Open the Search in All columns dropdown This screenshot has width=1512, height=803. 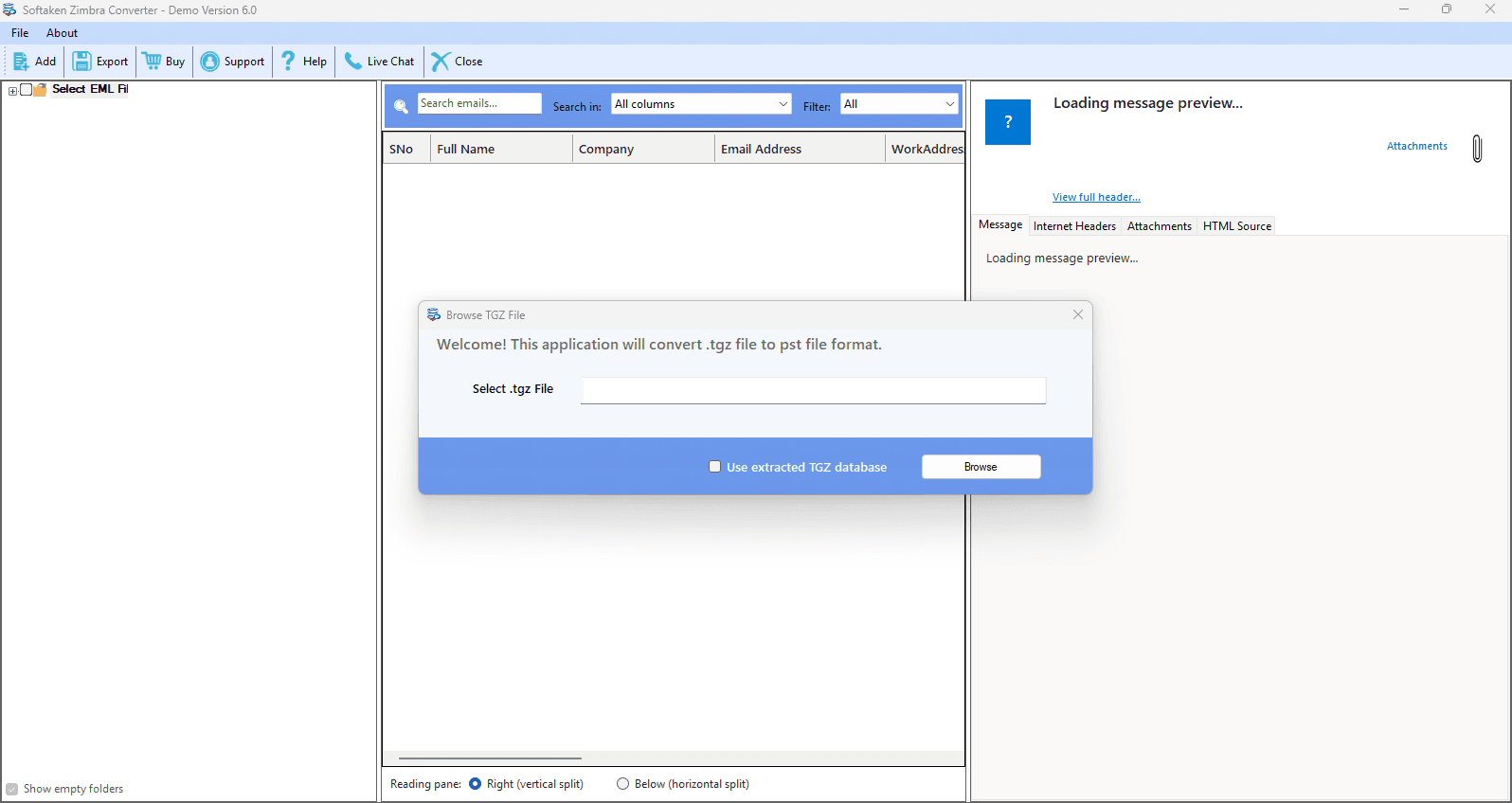tap(701, 104)
